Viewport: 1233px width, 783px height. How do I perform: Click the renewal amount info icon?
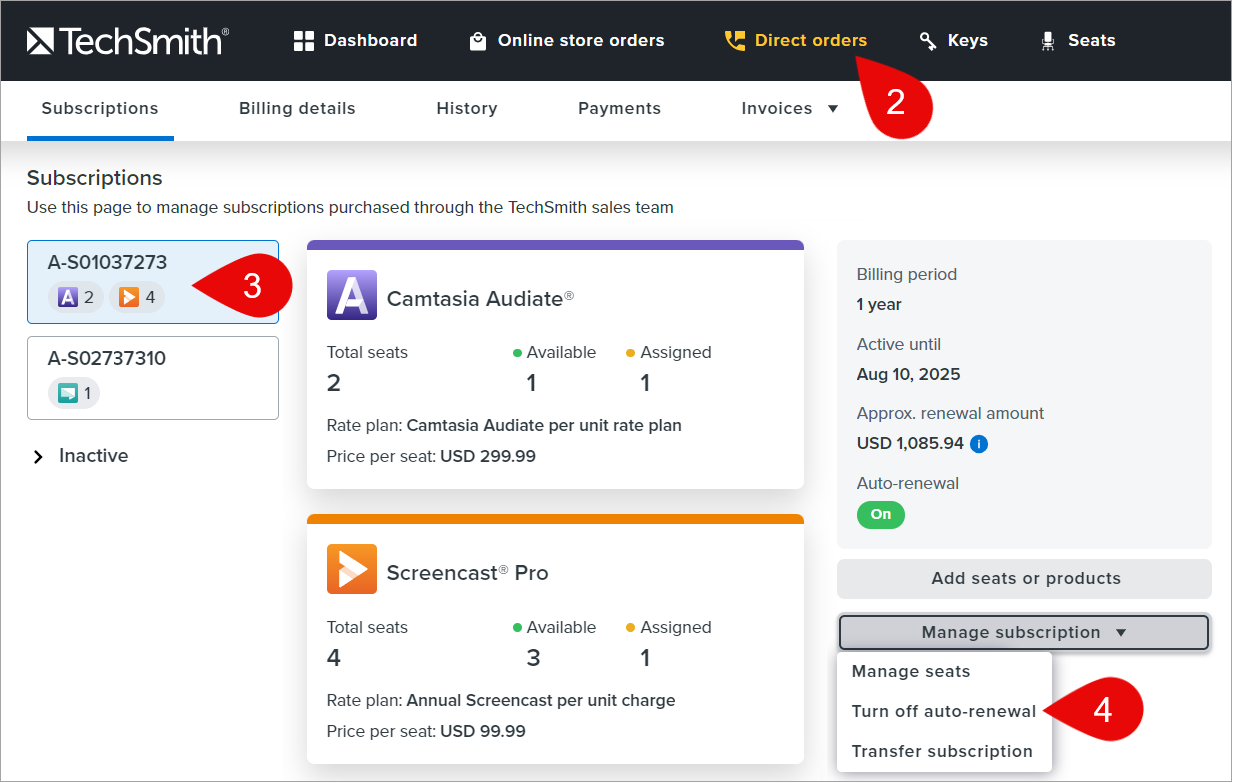pos(979,443)
